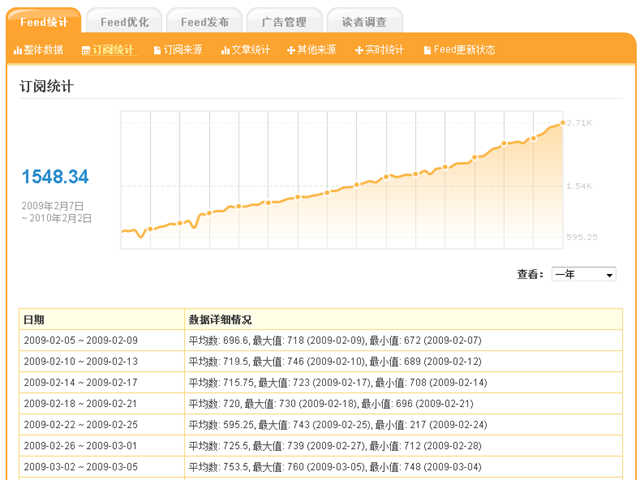640x480 pixels.
Task: Open the 广告管理 tab
Action: coord(284,21)
